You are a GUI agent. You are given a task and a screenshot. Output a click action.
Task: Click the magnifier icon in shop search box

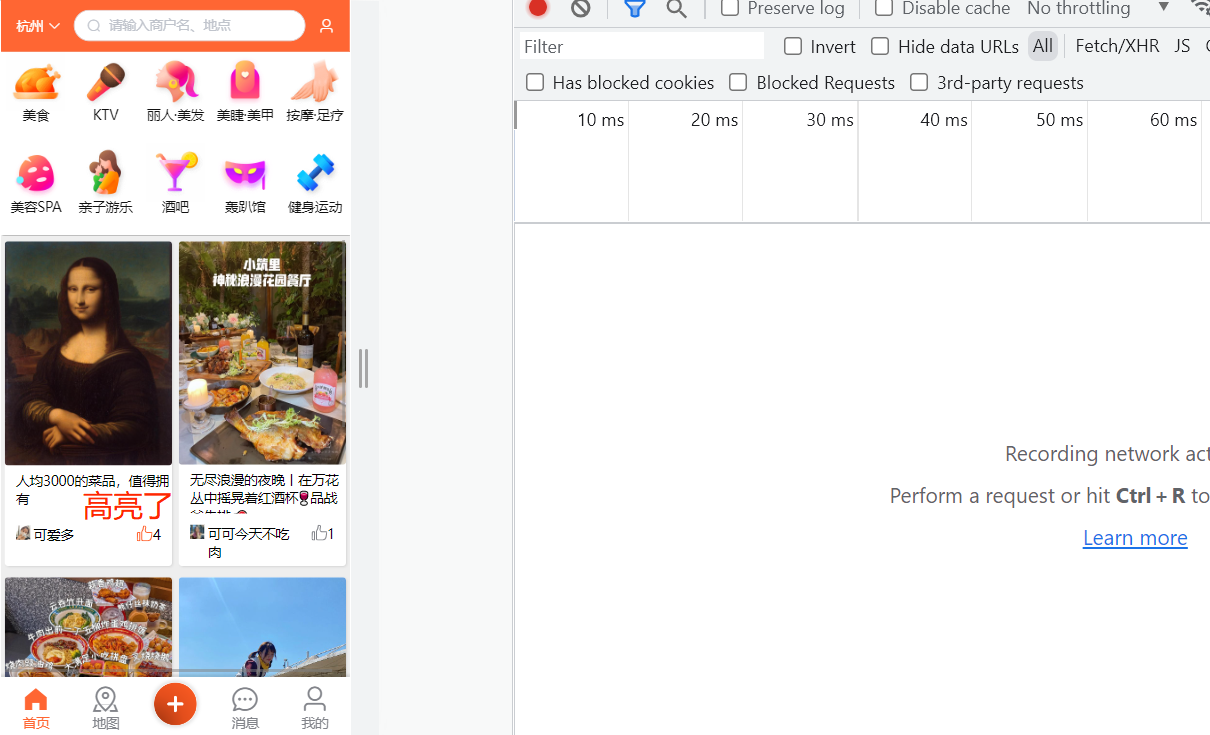[94, 26]
